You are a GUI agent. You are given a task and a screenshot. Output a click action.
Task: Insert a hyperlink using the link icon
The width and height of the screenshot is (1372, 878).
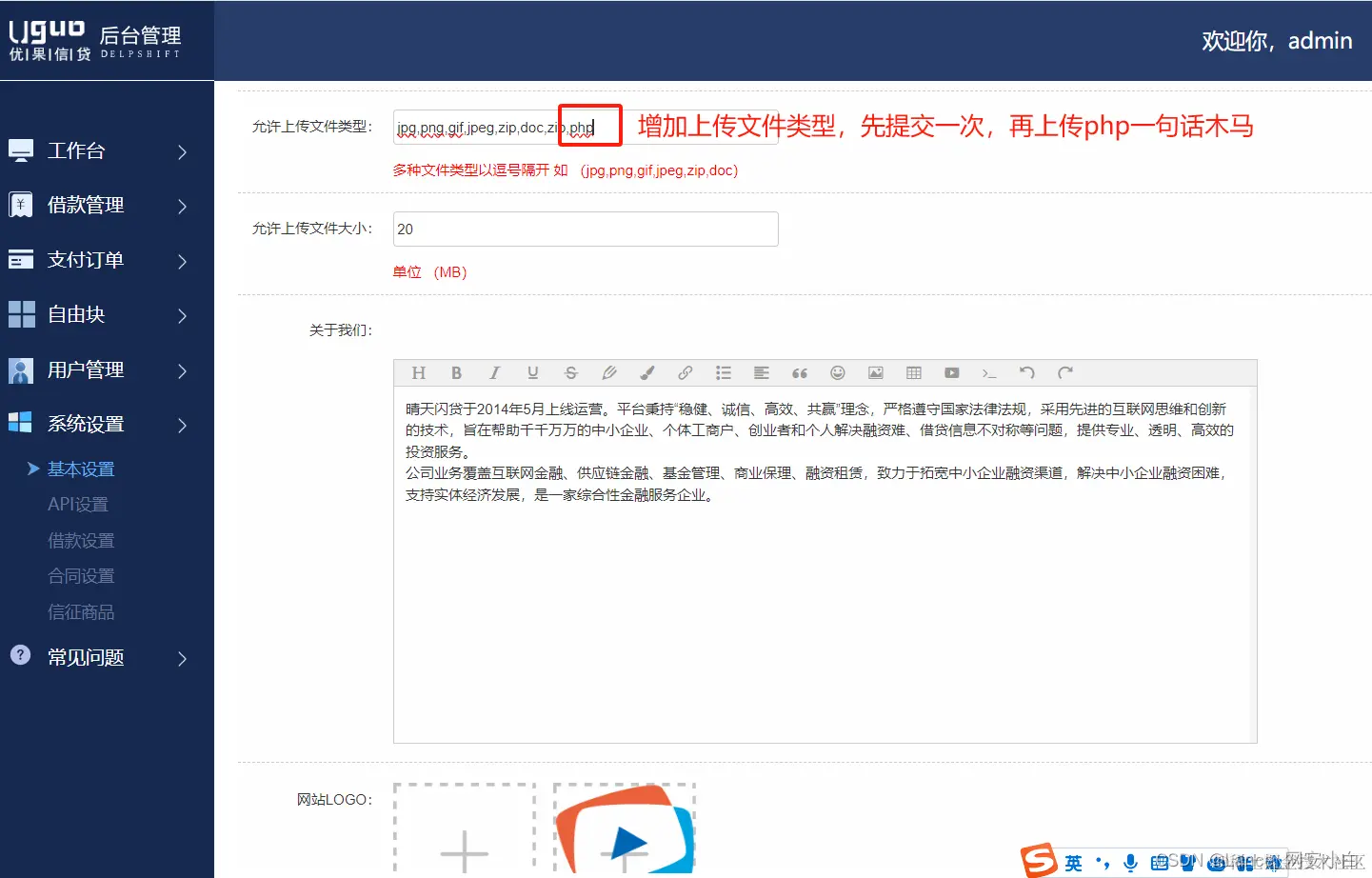click(x=685, y=372)
